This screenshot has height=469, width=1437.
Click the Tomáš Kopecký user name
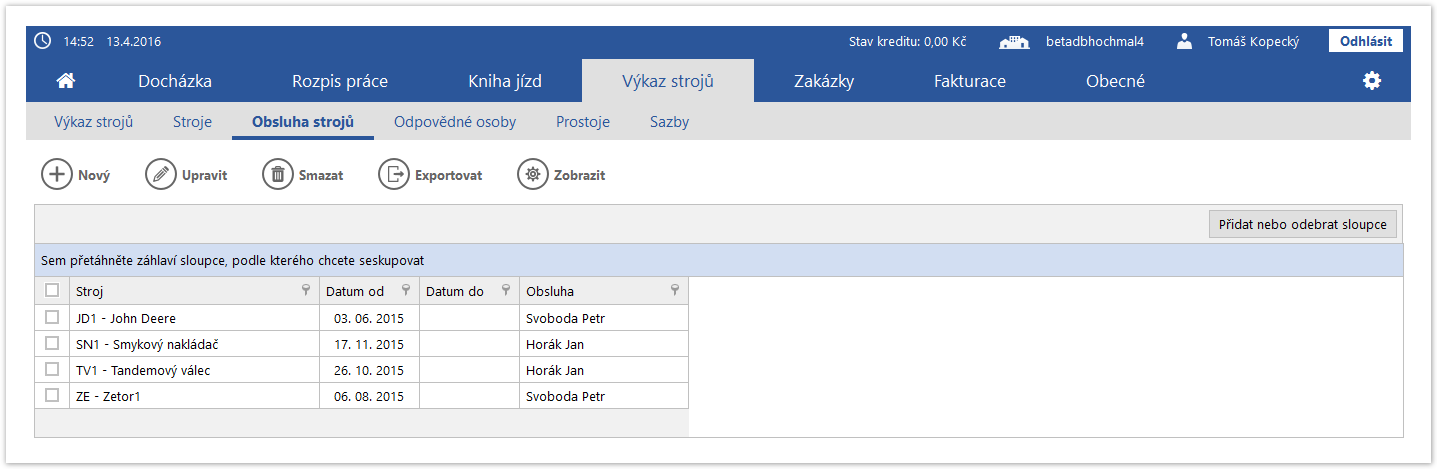coord(1253,41)
